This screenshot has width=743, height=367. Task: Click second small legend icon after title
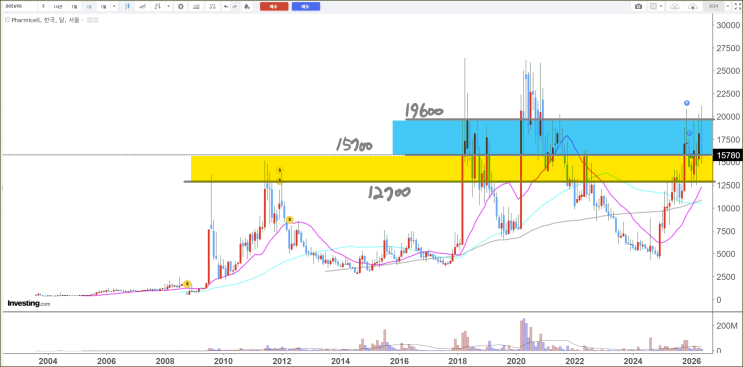pos(95,20)
